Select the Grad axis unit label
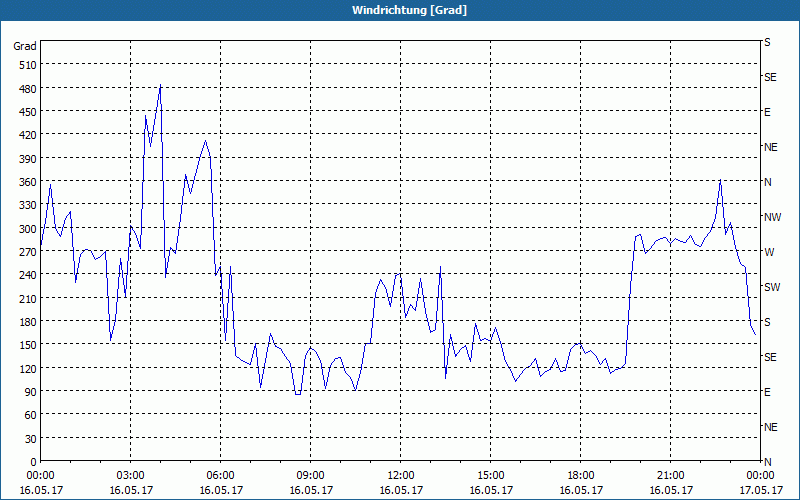 point(24,46)
